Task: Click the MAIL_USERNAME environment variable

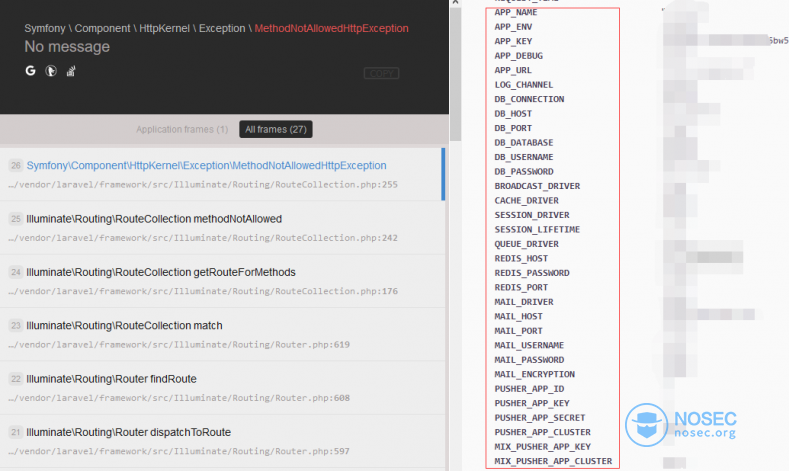Action: tap(529, 346)
